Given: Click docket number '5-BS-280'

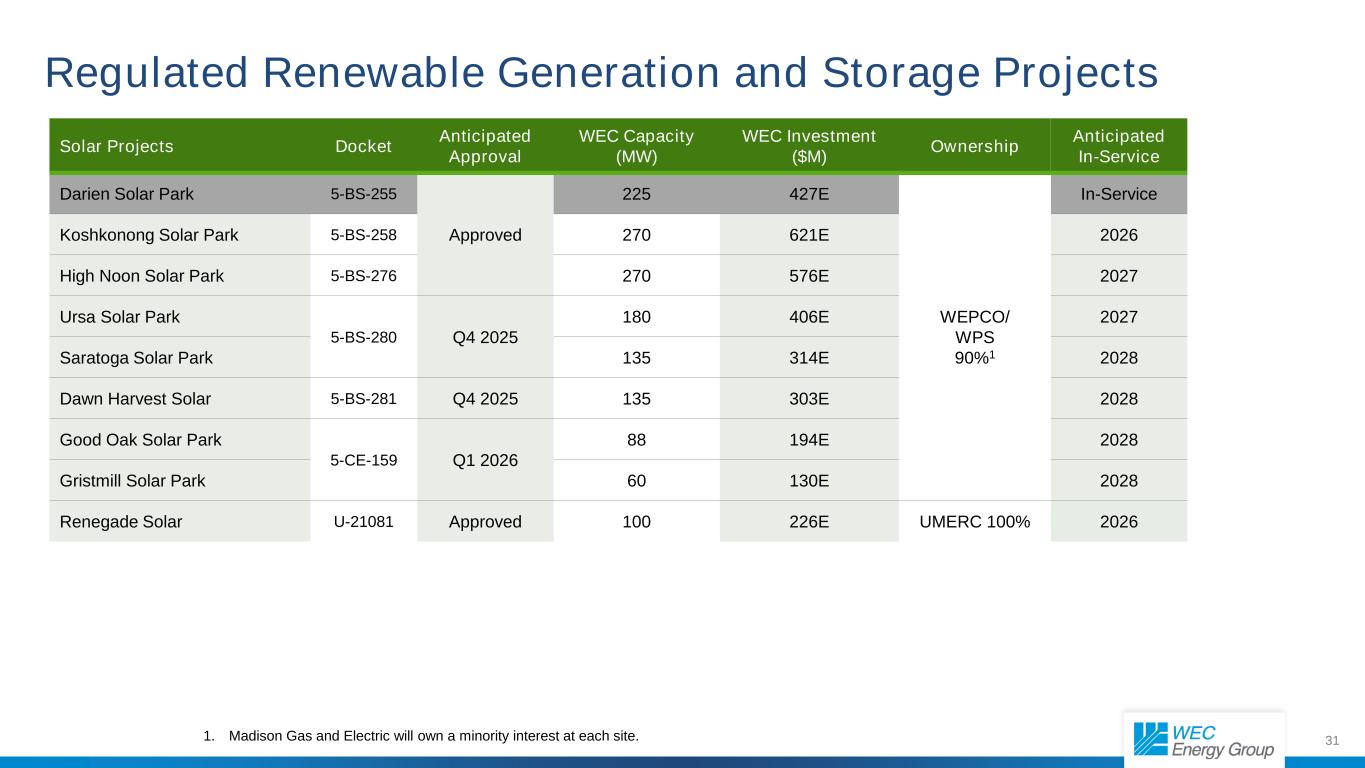Looking at the screenshot, I should coord(364,337).
